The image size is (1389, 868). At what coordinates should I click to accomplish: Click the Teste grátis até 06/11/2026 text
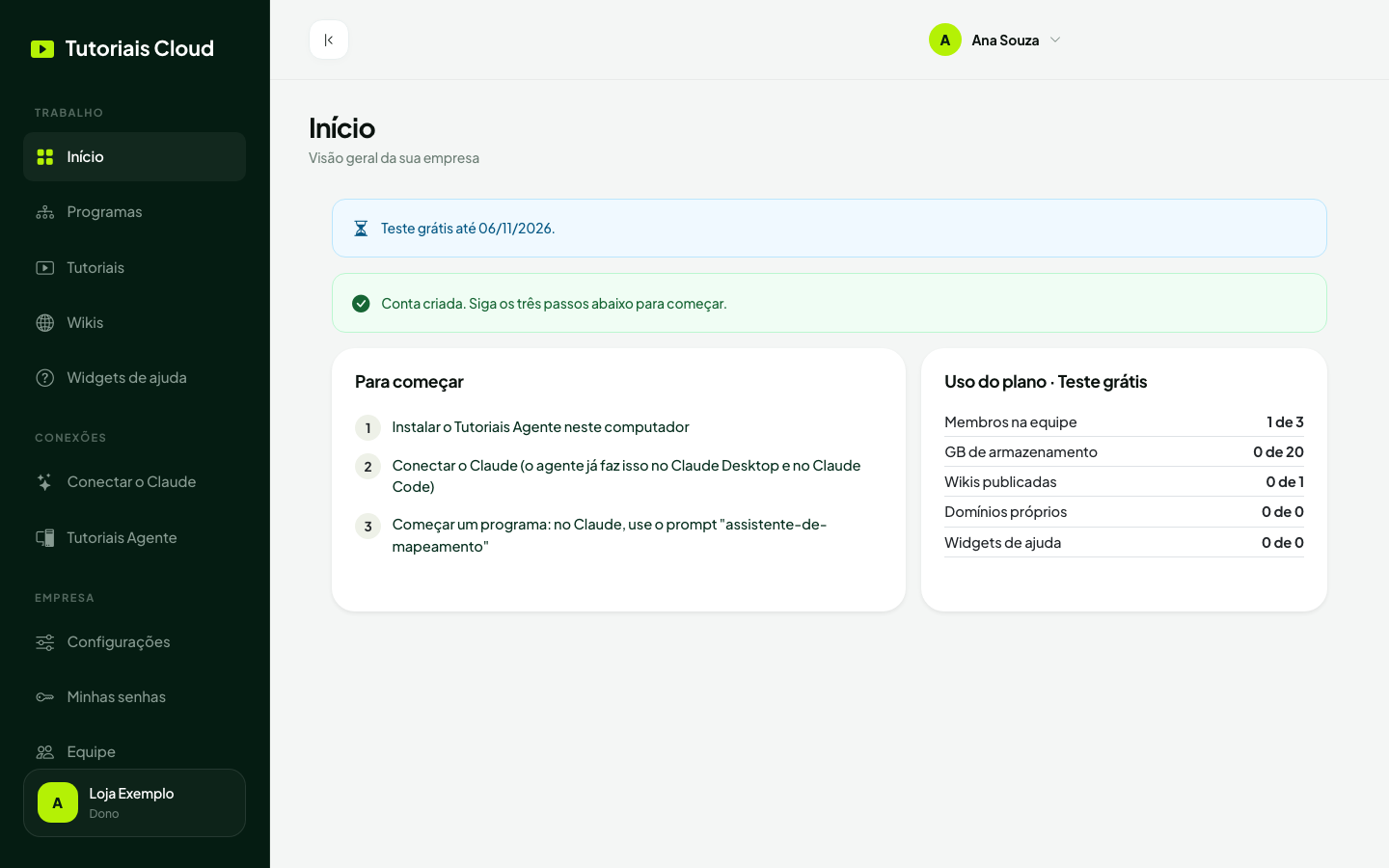coord(468,229)
